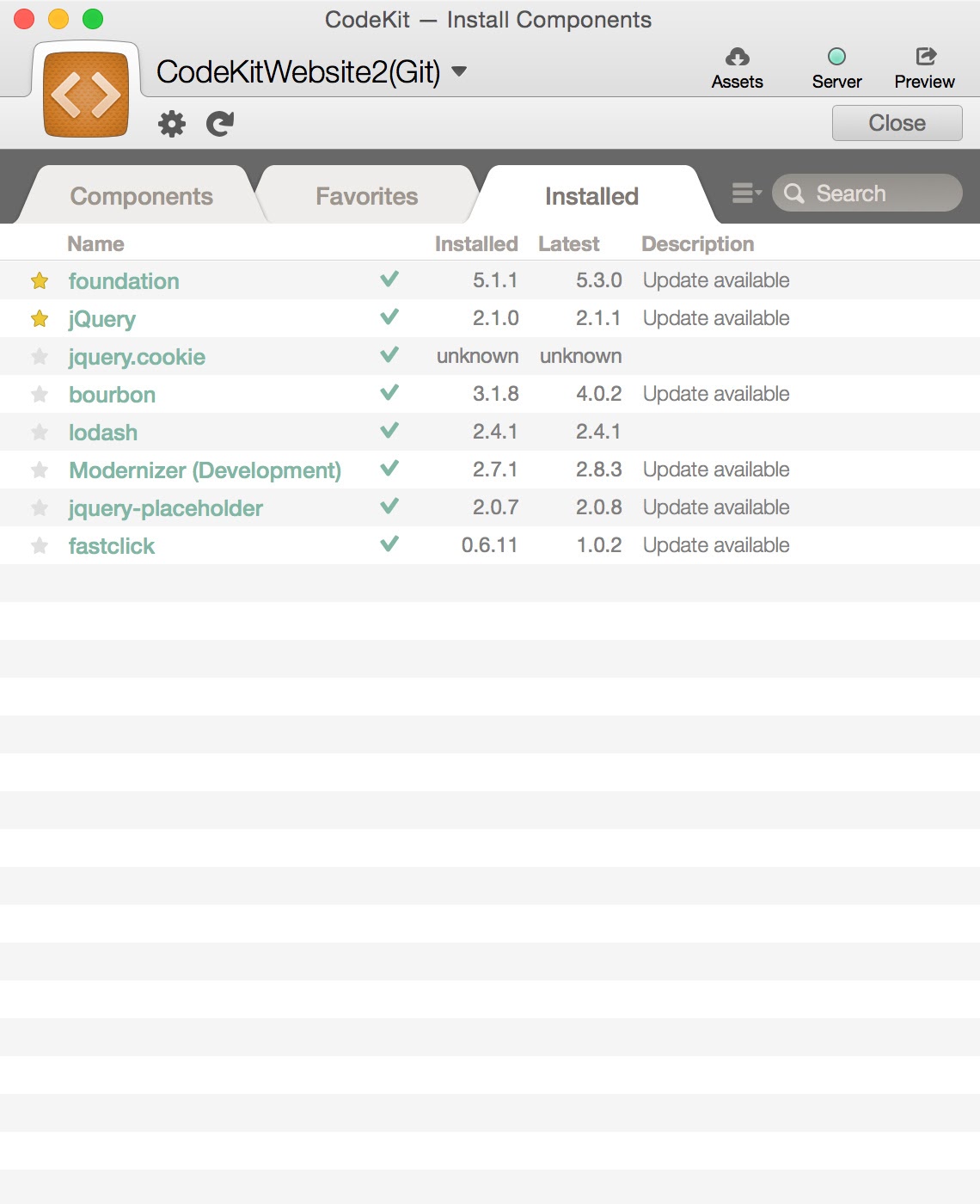Open the jquery-placeholder component link
980x1204 pixels.
pyautogui.click(x=166, y=508)
